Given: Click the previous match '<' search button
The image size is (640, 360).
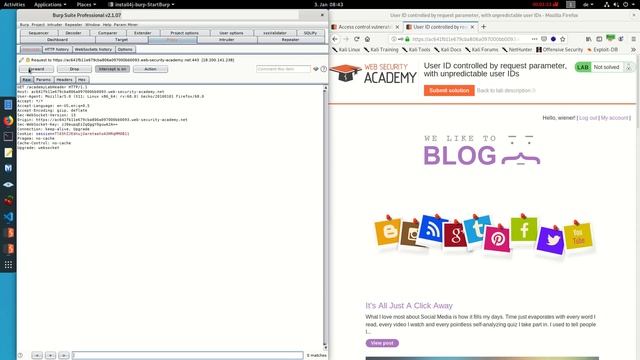Looking at the screenshot, I should coord(37,355).
